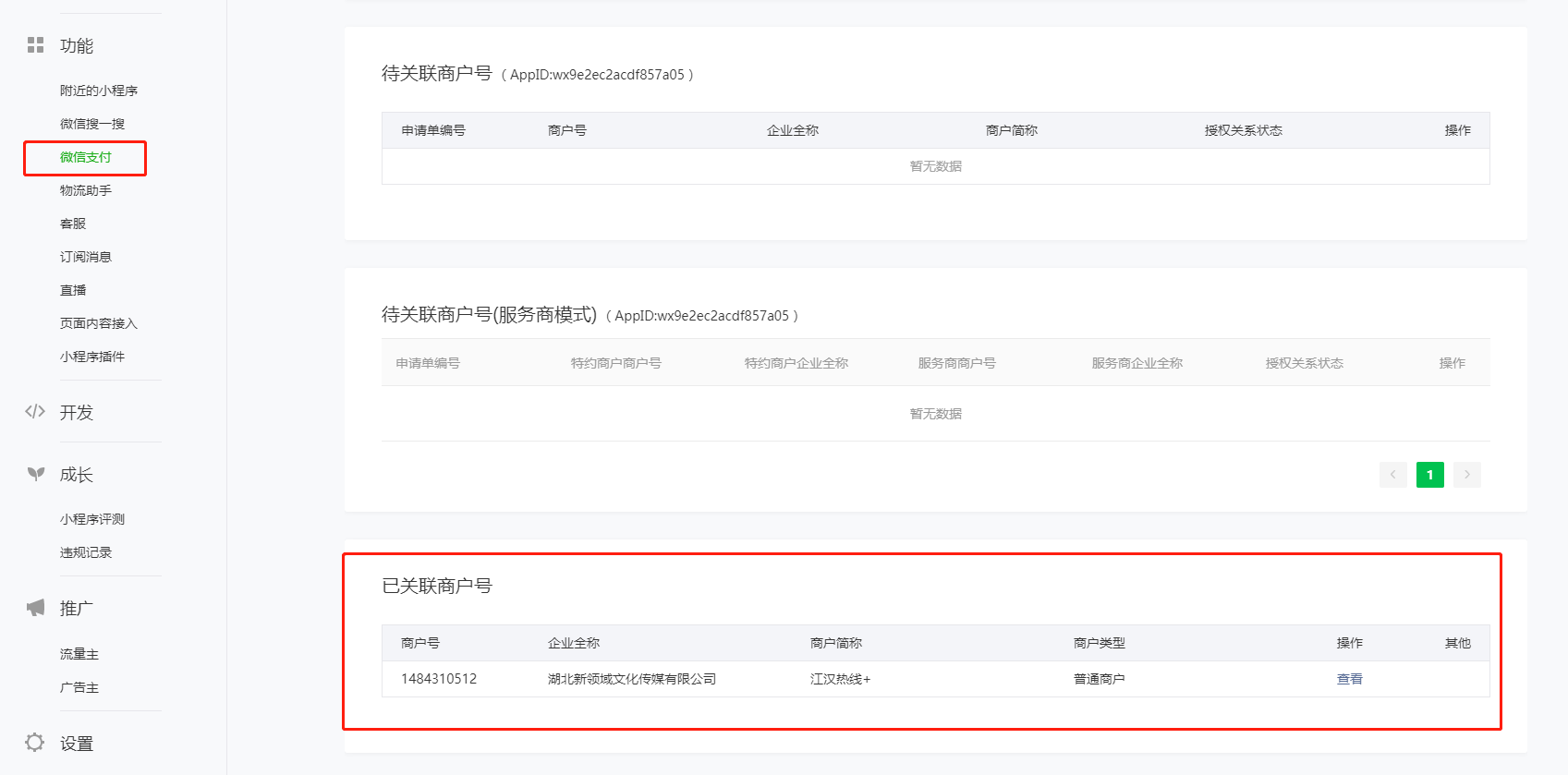This screenshot has height=775, width=1568.
Task: Click merchant number 1484310512 cell
Action: pyautogui.click(x=439, y=679)
